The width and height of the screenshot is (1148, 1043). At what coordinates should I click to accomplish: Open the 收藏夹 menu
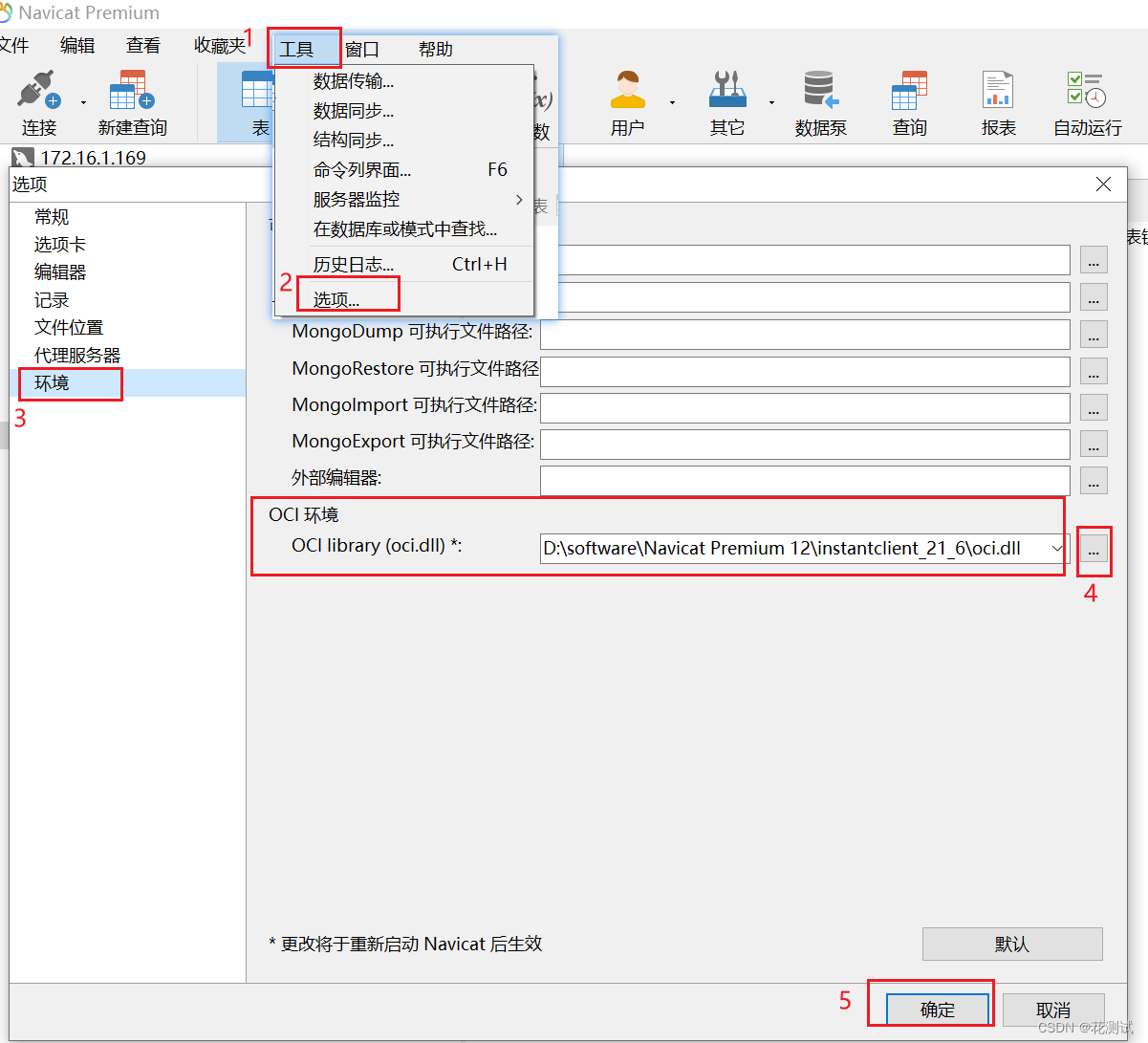[220, 45]
